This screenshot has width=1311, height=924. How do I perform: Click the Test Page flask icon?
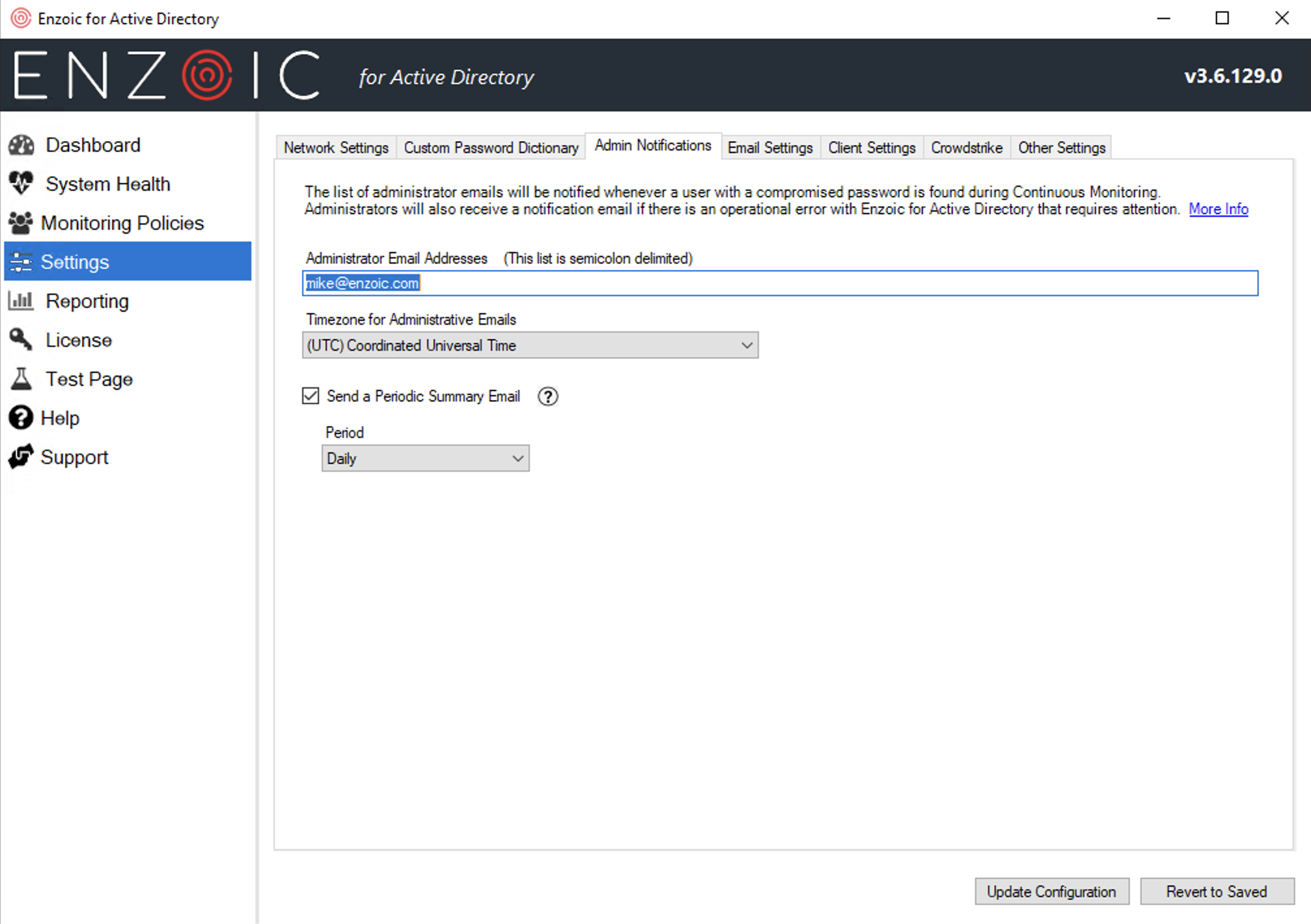coord(21,379)
